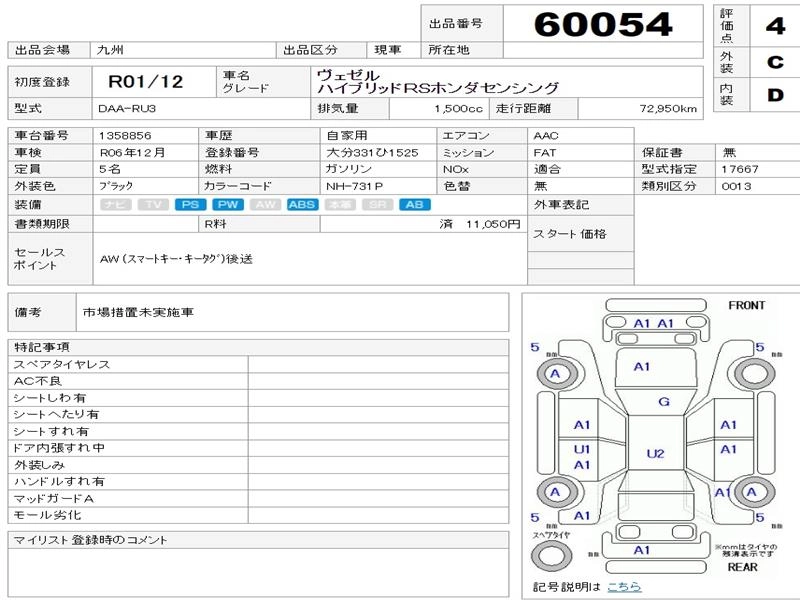Click the U1 mark on the door diagram

582,449
